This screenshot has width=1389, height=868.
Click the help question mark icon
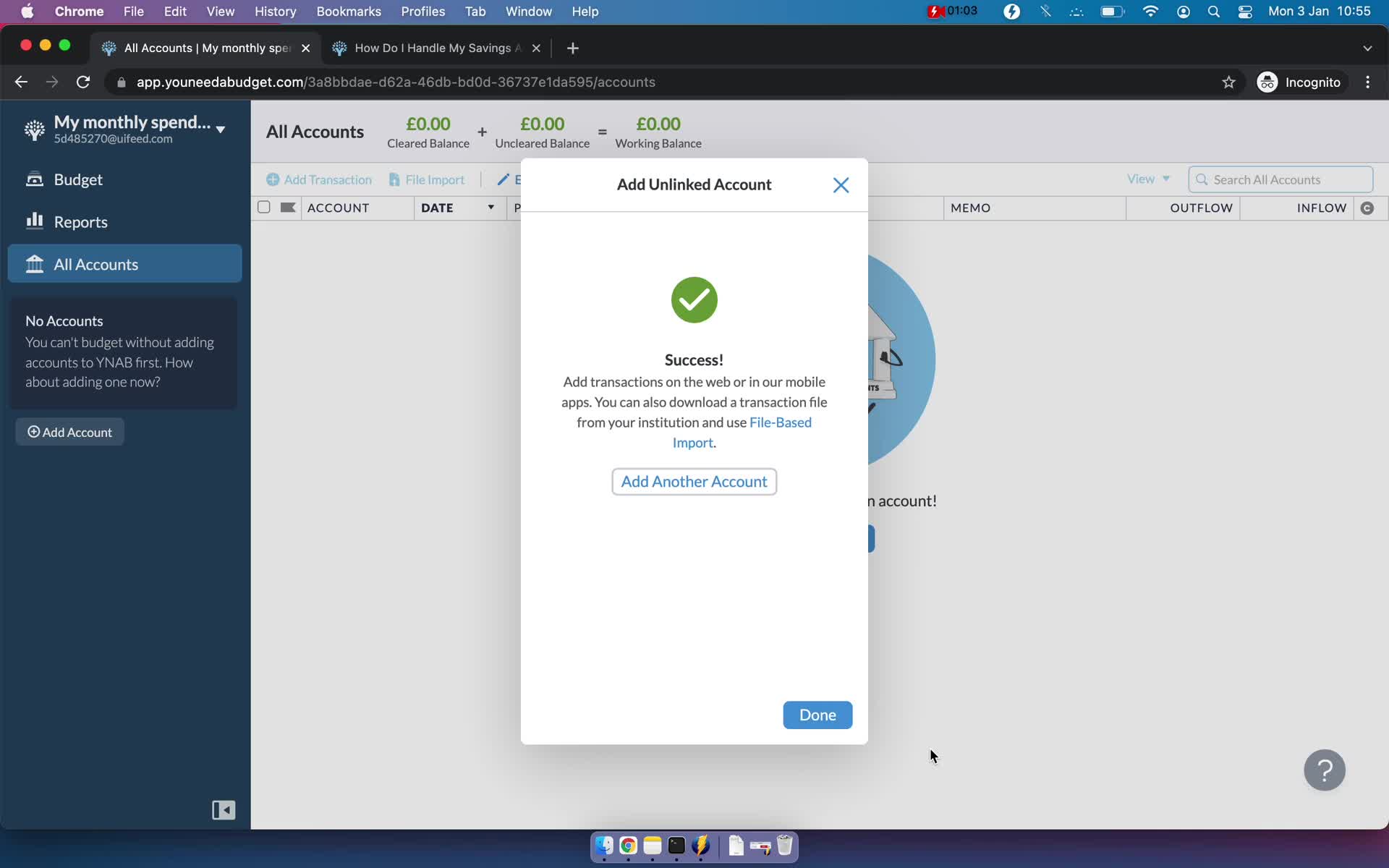point(1325,771)
